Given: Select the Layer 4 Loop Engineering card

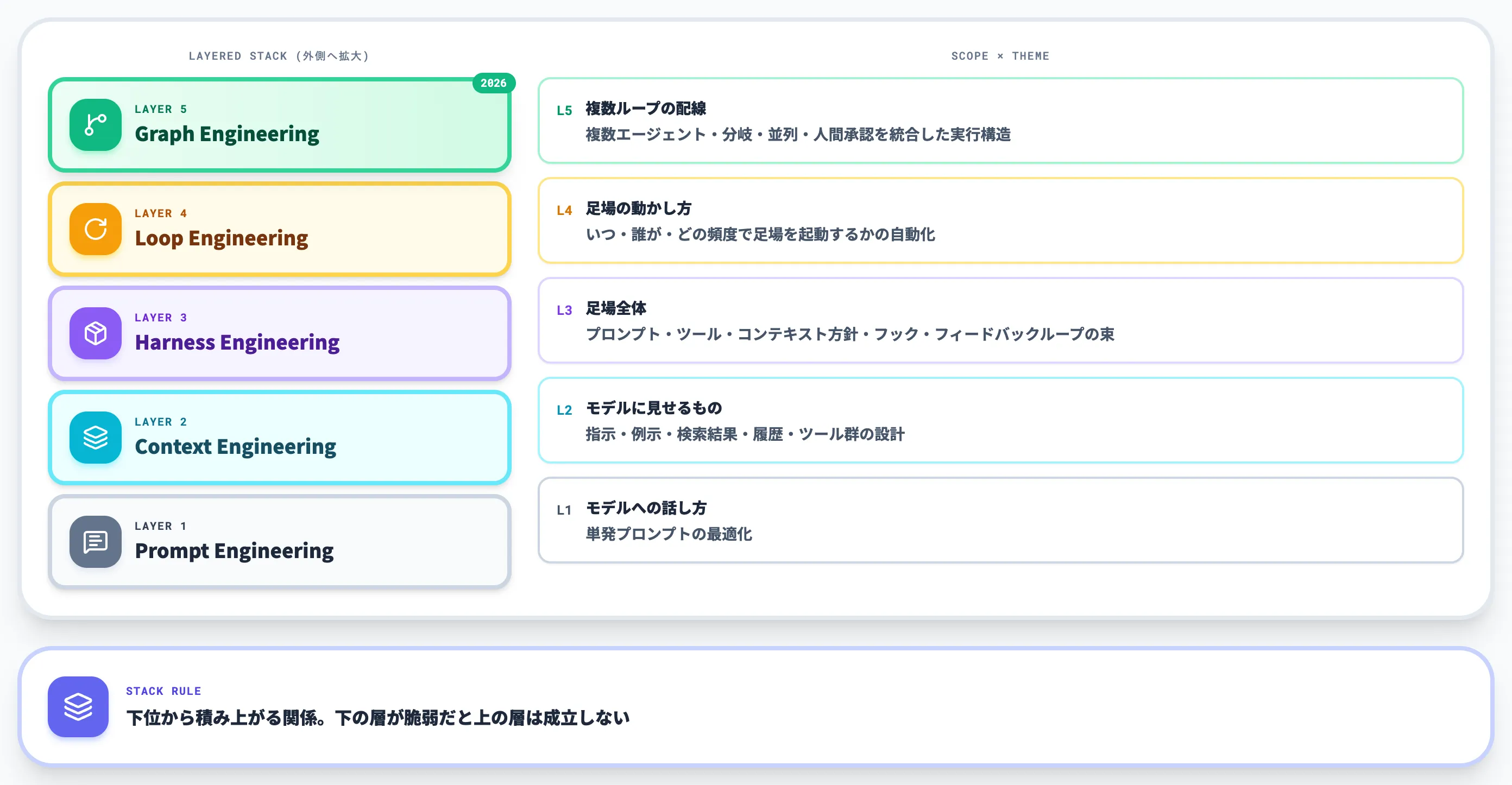Looking at the screenshot, I should pyautogui.click(x=279, y=229).
